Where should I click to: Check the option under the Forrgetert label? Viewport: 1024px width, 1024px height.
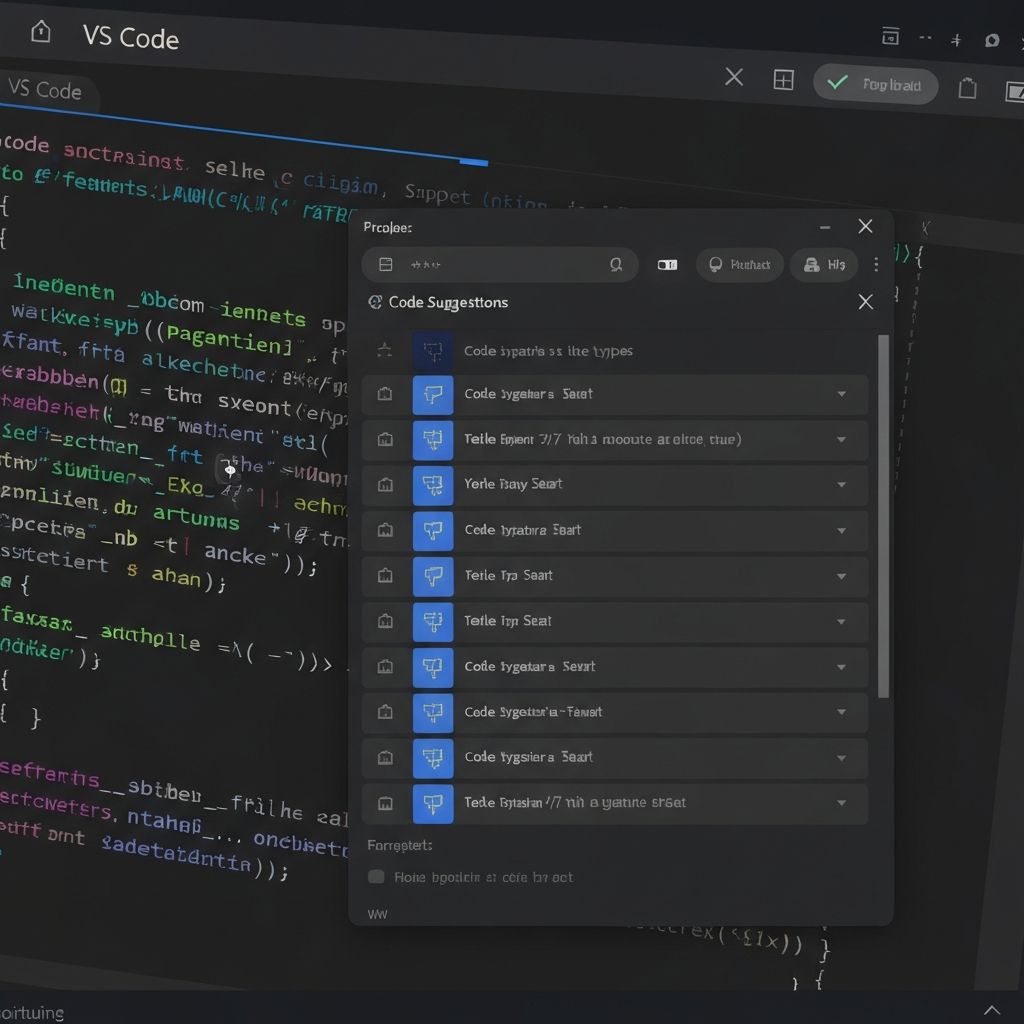pos(376,876)
